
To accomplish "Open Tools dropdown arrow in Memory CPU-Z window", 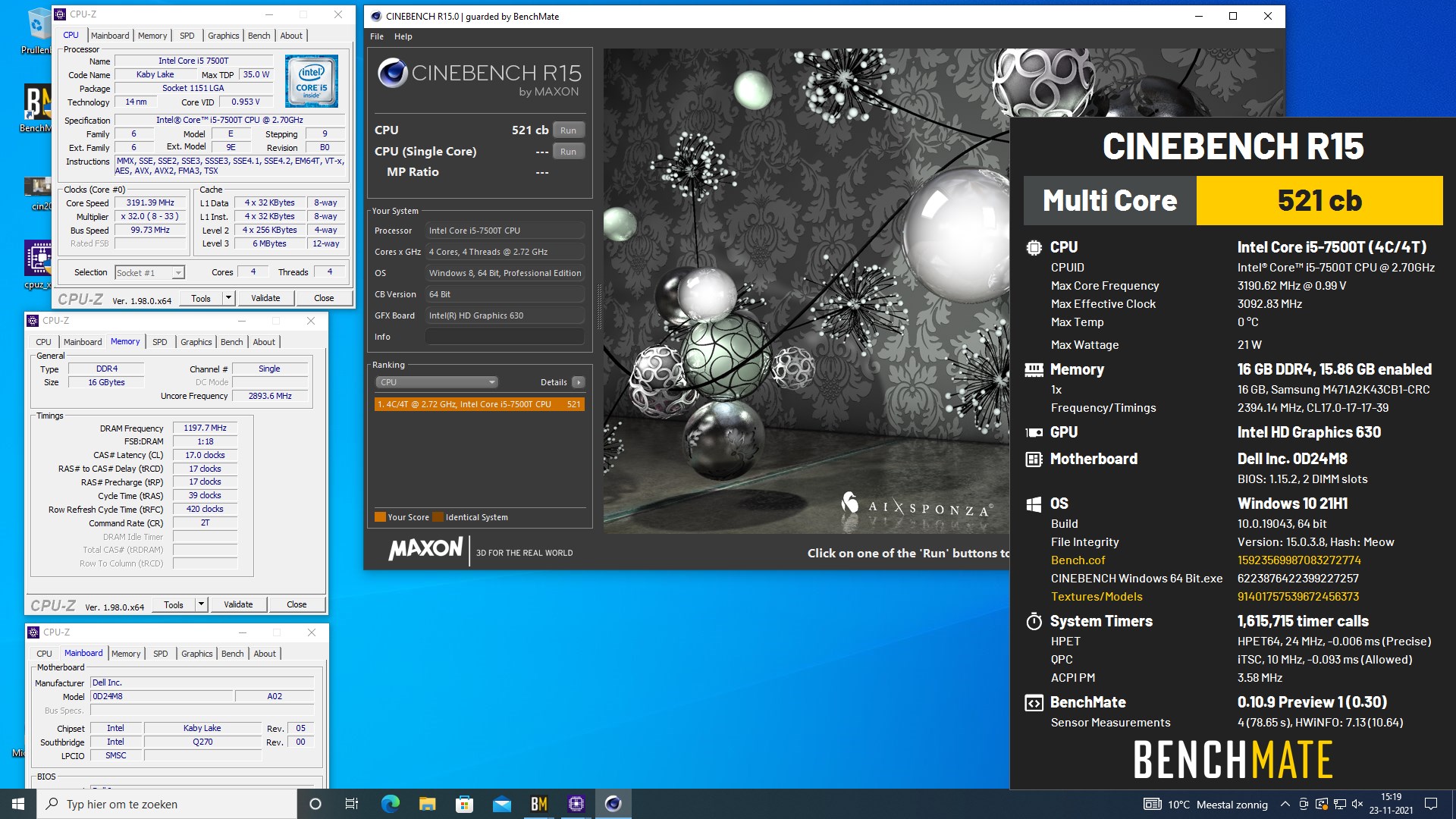I will [x=201, y=604].
